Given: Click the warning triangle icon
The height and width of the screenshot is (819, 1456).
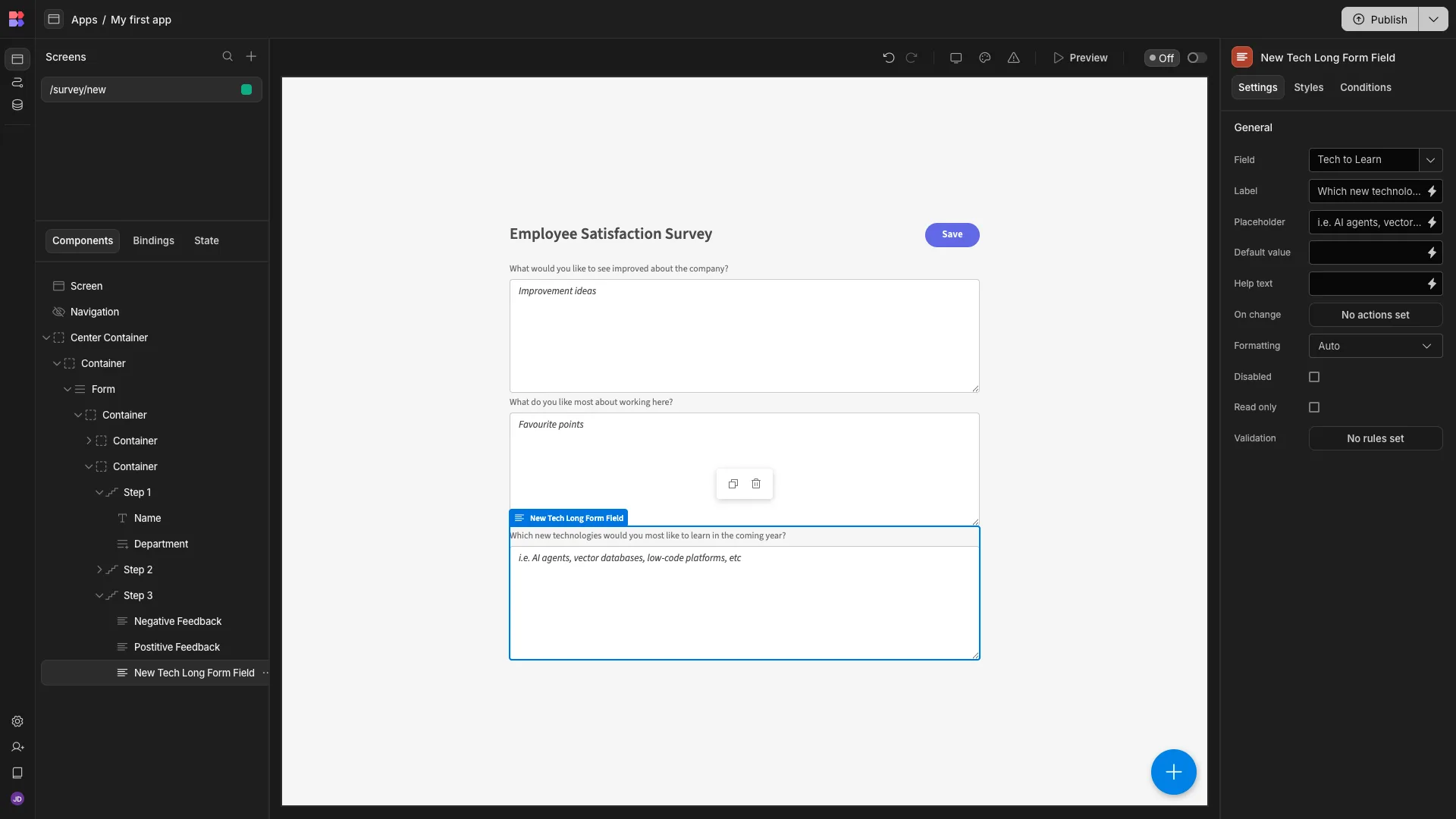Looking at the screenshot, I should (1014, 58).
